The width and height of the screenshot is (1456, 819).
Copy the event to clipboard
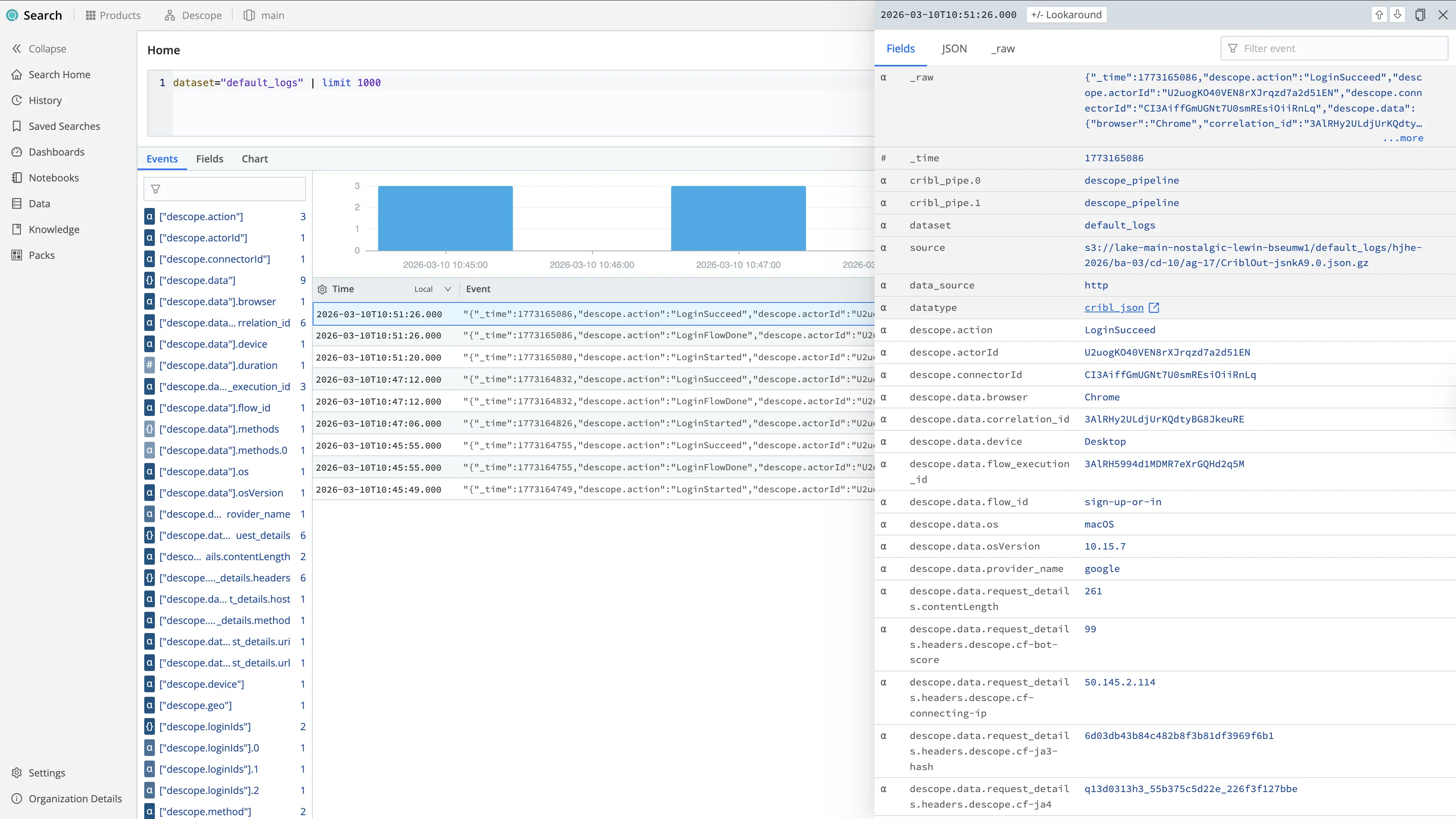[1420, 15]
